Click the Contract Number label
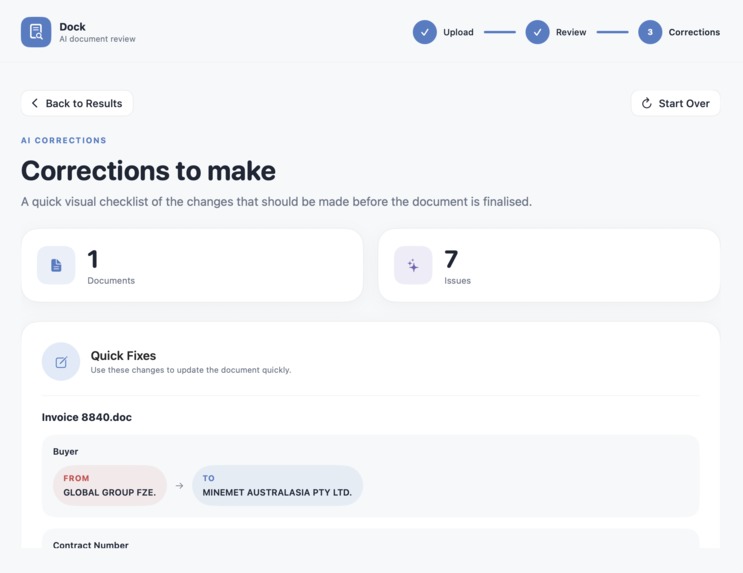Image resolution: width=743 pixels, height=573 pixels. pos(91,545)
